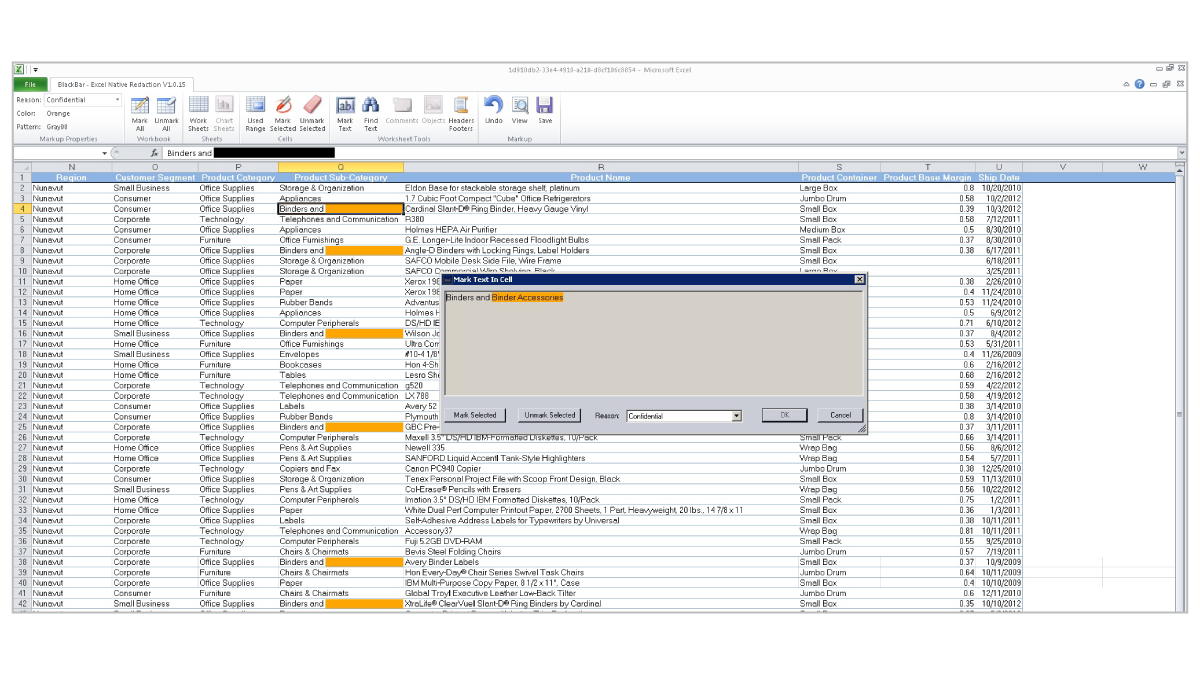Open the File tab

pyautogui.click(x=30, y=85)
